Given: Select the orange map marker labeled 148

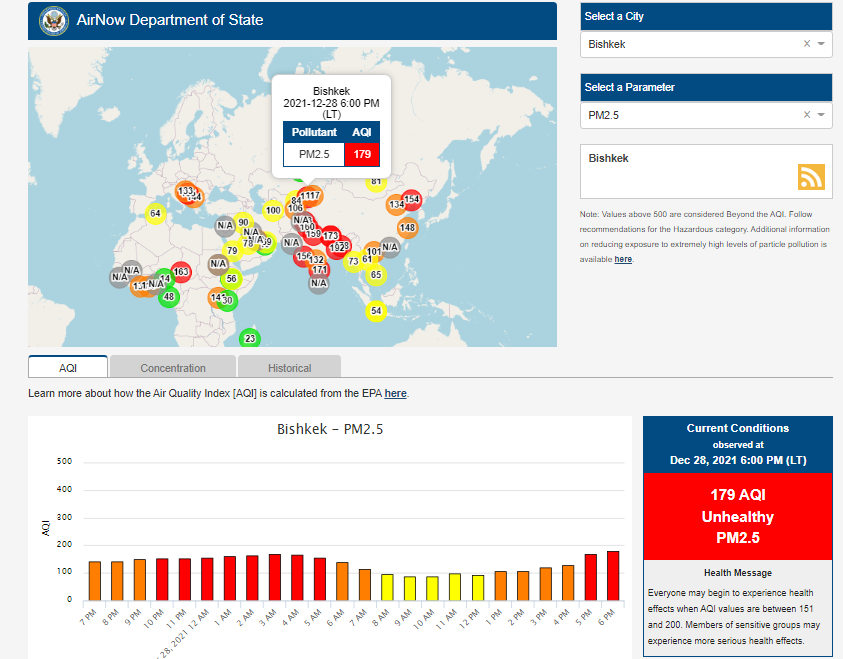Looking at the screenshot, I should click(x=407, y=227).
